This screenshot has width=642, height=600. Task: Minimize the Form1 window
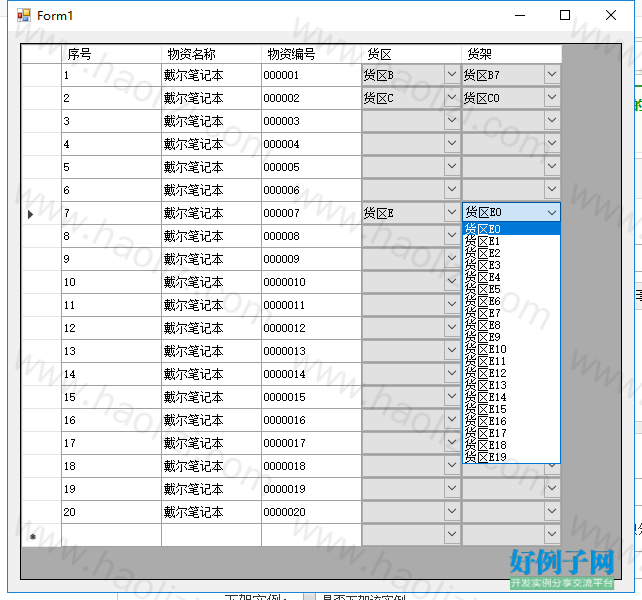point(520,16)
